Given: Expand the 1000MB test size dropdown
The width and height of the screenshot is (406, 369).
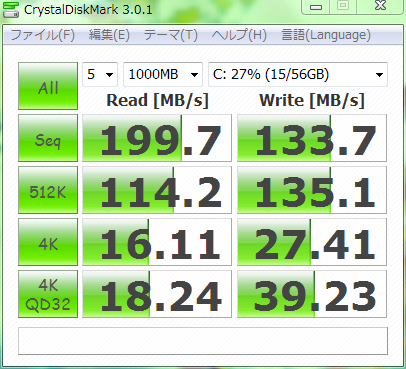Looking at the screenshot, I should [x=163, y=74].
